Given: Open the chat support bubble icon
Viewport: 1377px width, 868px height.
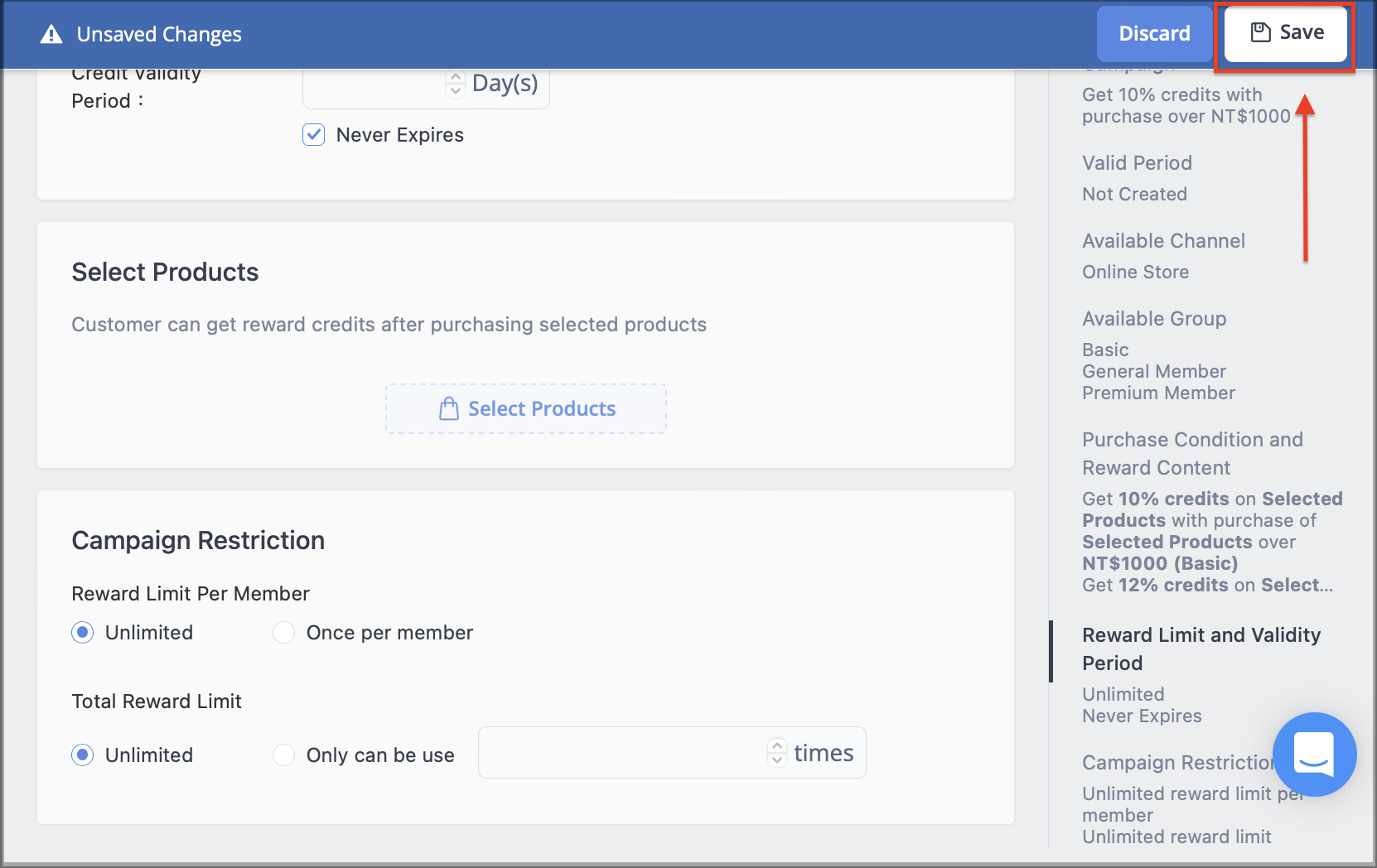Looking at the screenshot, I should coord(1314,754).
